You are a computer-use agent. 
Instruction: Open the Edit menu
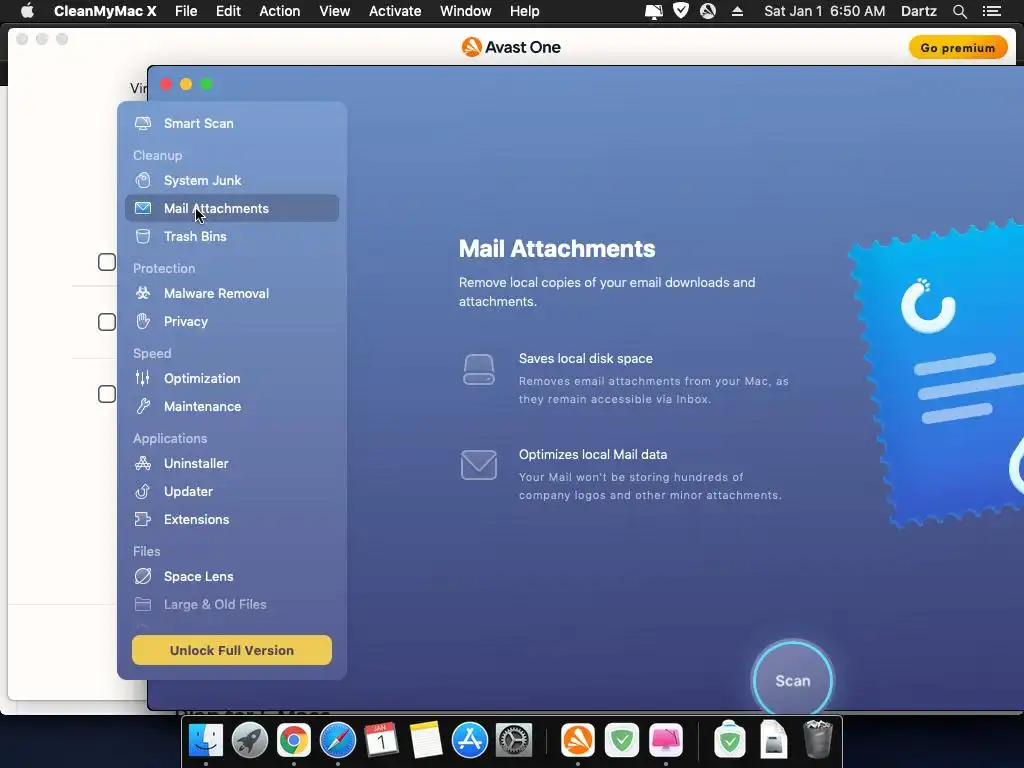(229, 11)
